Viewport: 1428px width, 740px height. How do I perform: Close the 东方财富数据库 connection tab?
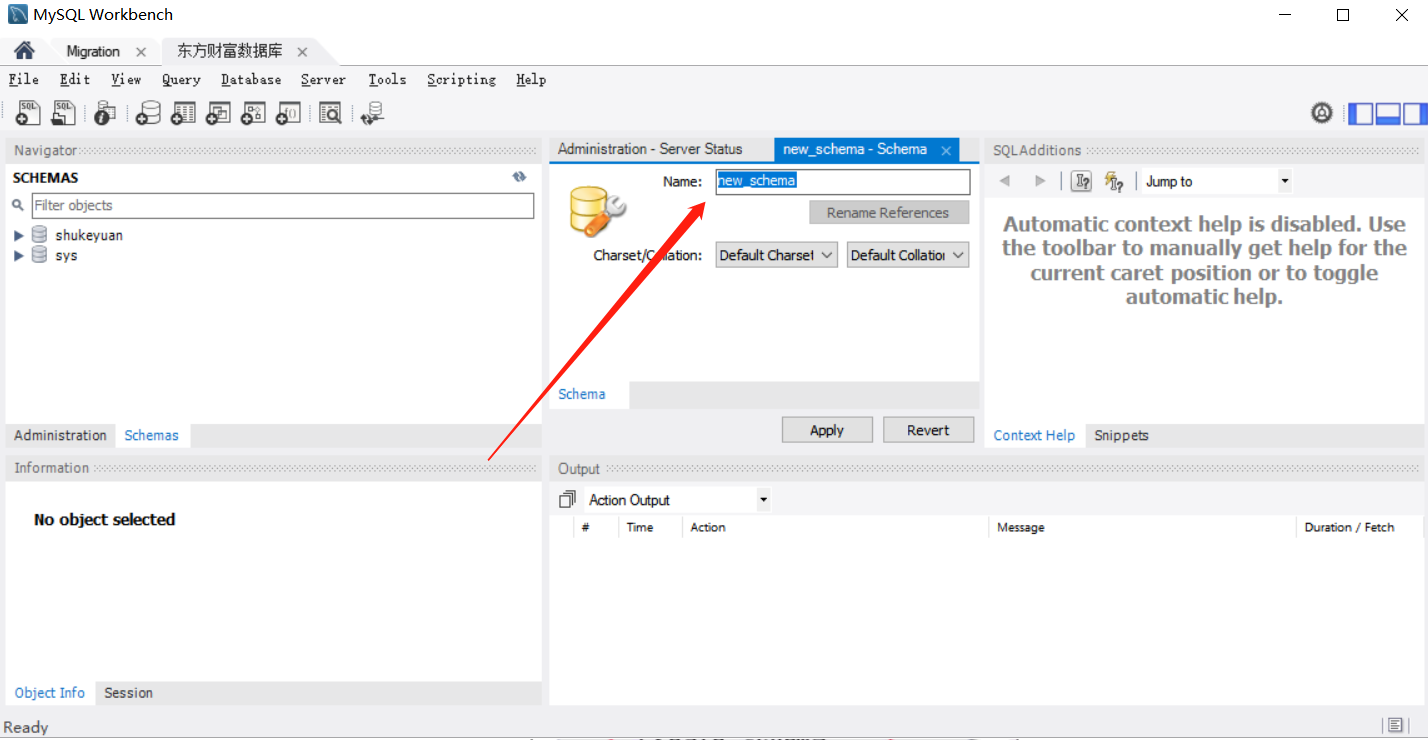pyautogui.click(x=302, y=52)
